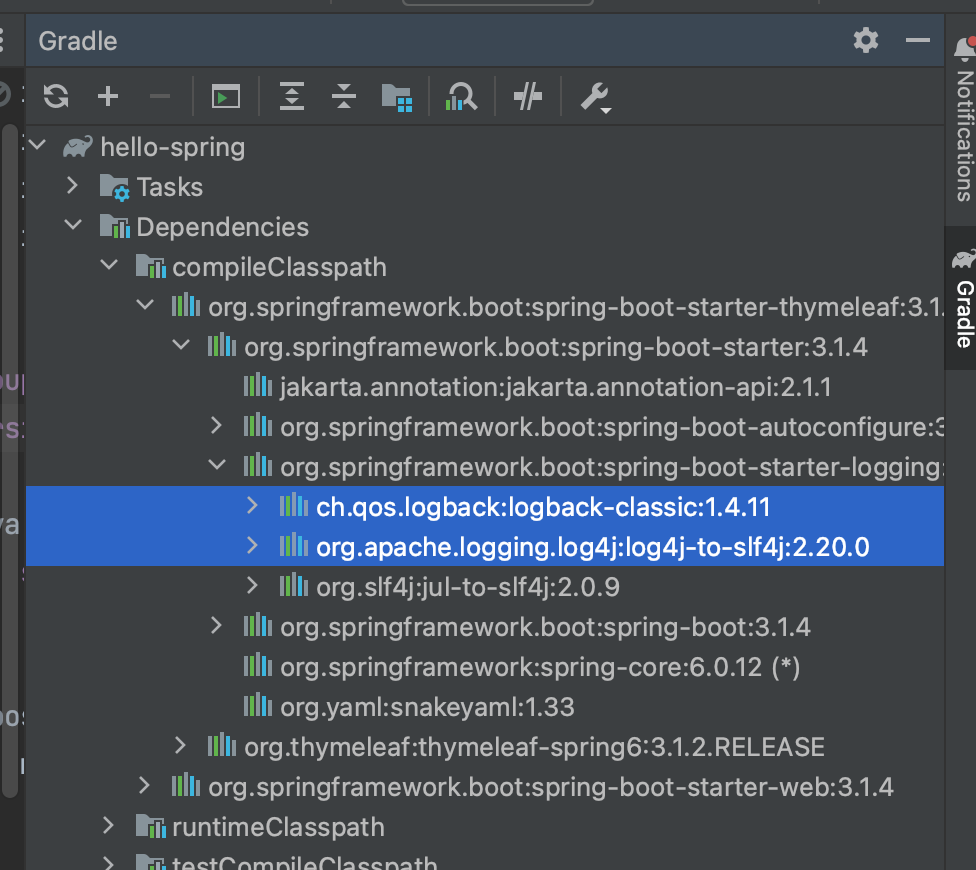Collapse spring-boot-starter-thymeleaf dependency
This screenshot has height=870, width=976.
tap(145, 305)
